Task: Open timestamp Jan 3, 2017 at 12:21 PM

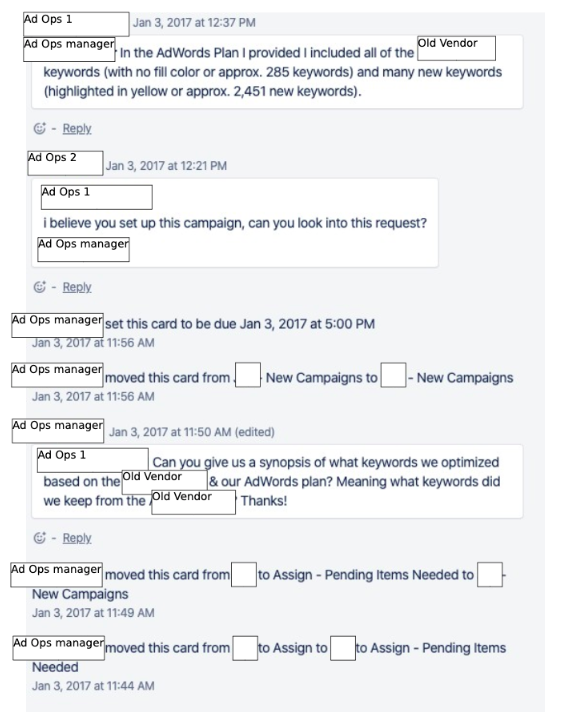Action: (166, 166)
